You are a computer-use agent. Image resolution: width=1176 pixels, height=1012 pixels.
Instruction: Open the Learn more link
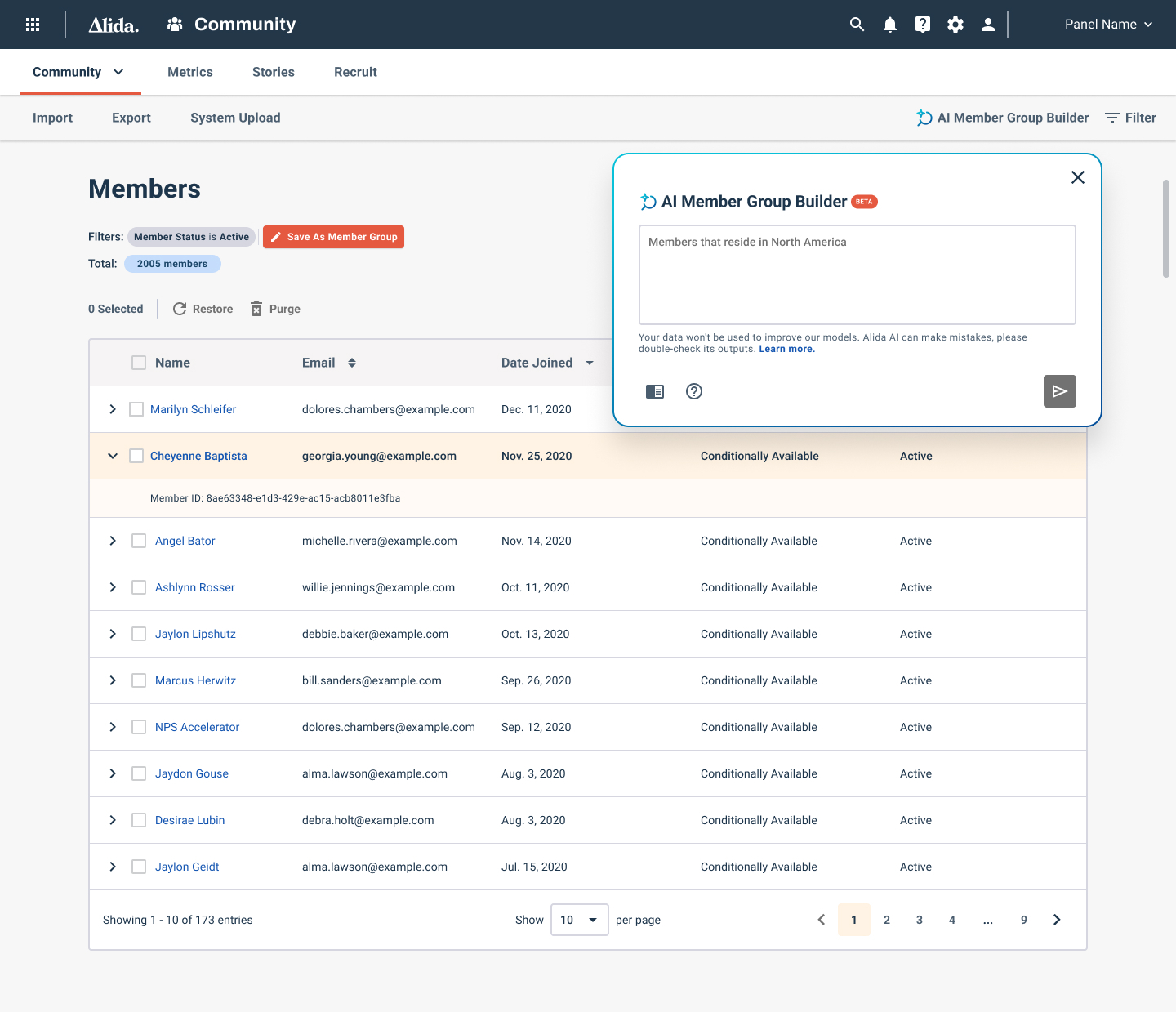pos(786,349)
